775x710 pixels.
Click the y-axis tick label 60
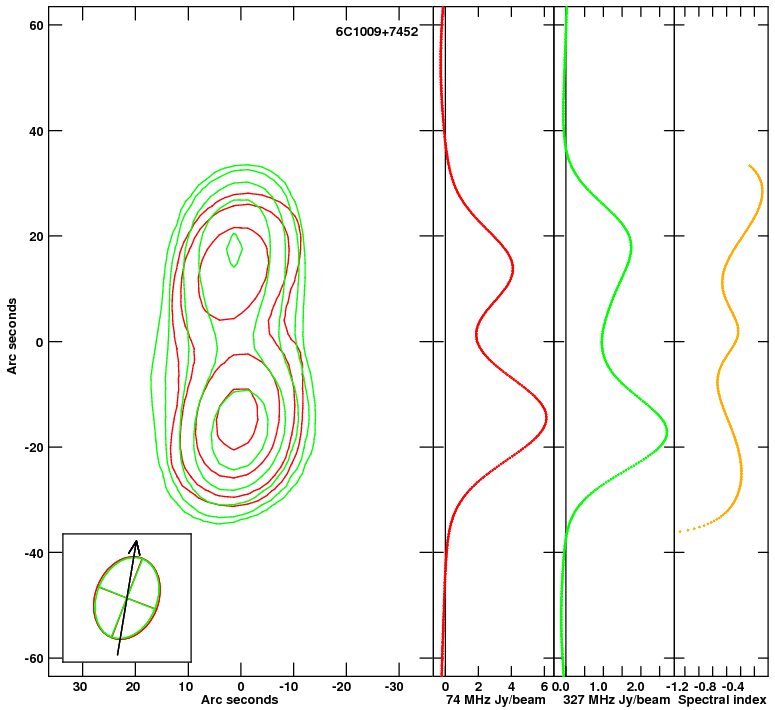pos(37,25)
